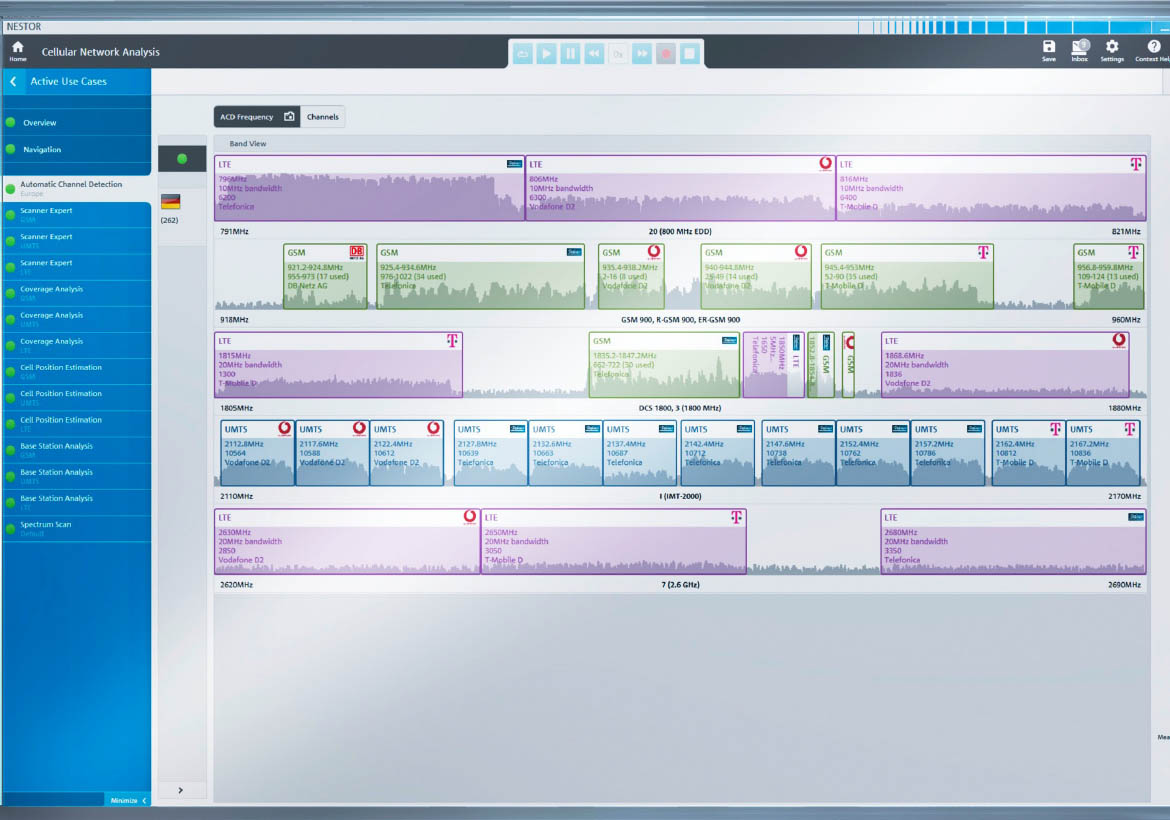Viewport: 1170px width, 820px height.
Task: Toggle green indicator next to Overview
Action: tap(11, 123)
